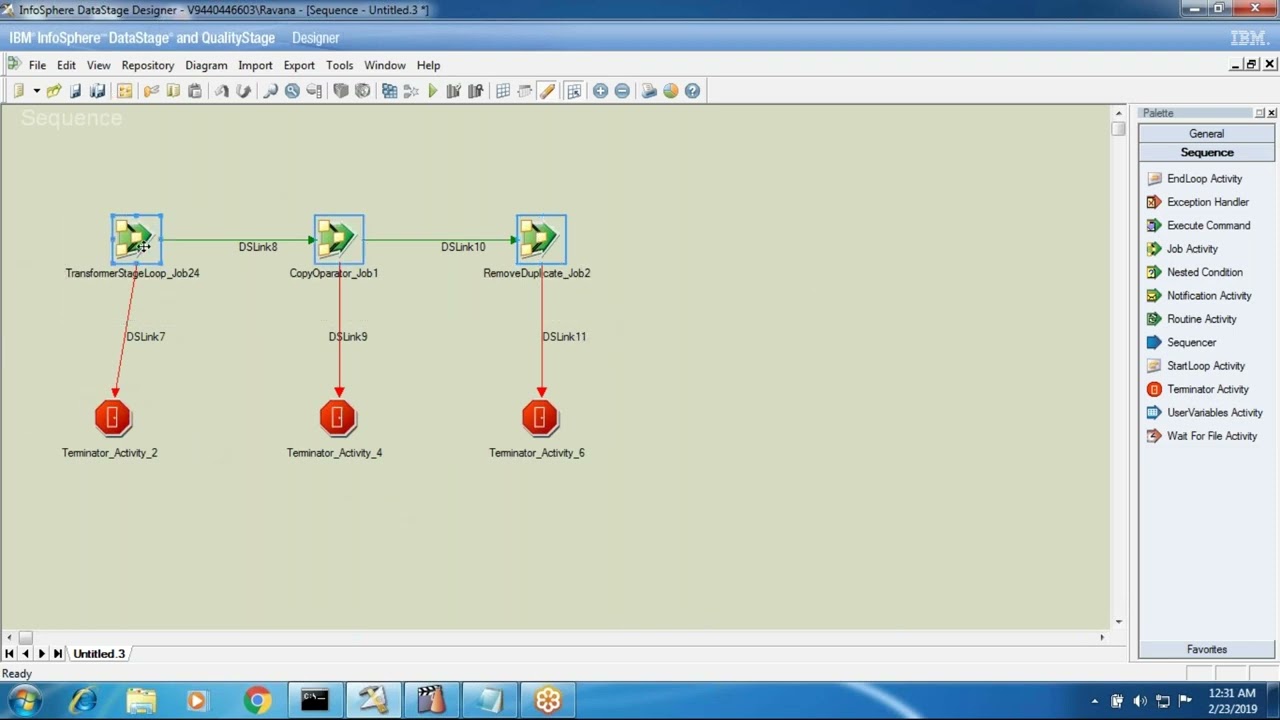1280x720 pixels.
Task: Pick Terminator Activity from the palette
Action: [x=1198, y=389]
